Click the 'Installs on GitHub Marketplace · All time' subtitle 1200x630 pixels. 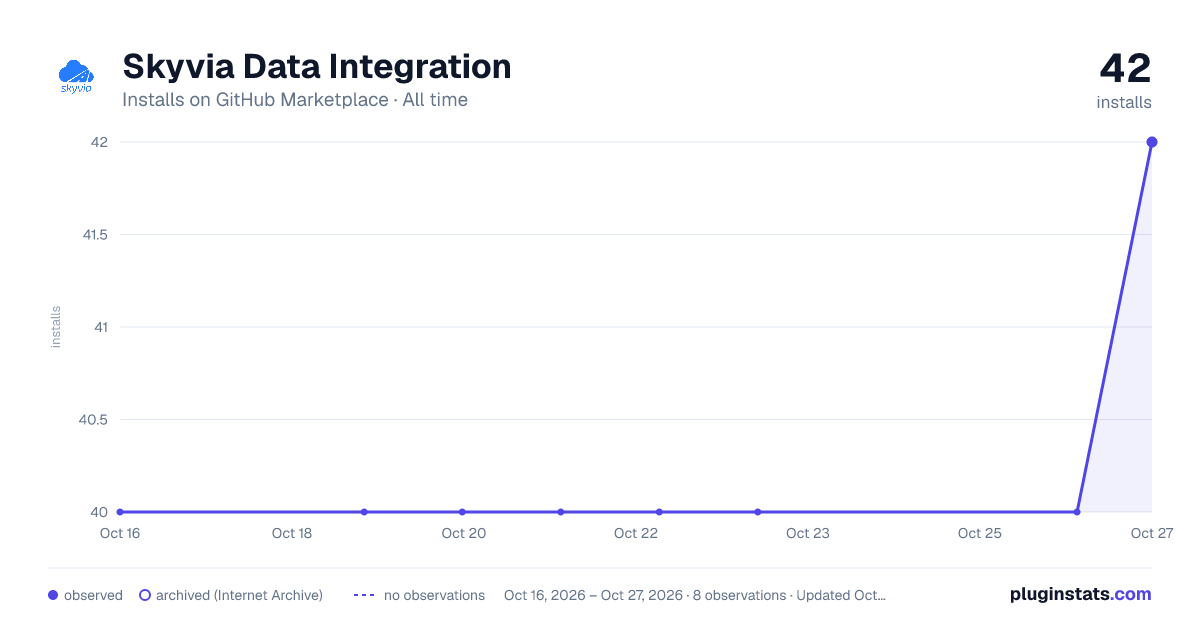[295, 100]
